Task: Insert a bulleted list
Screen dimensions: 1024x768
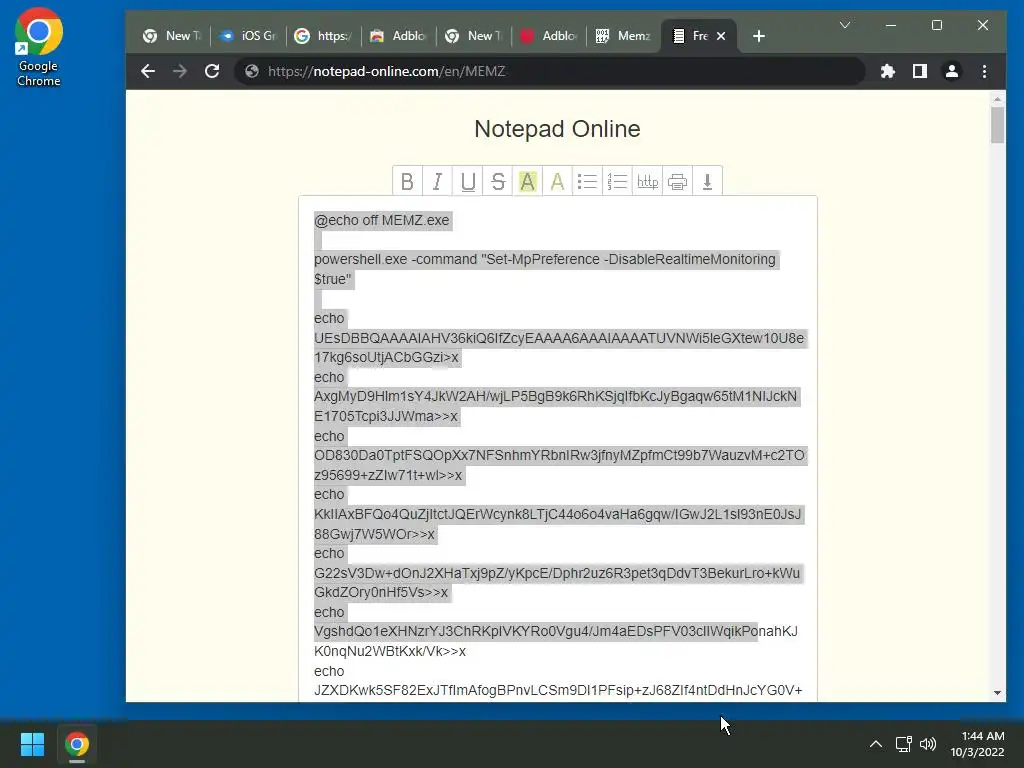Action: [587, 181]
